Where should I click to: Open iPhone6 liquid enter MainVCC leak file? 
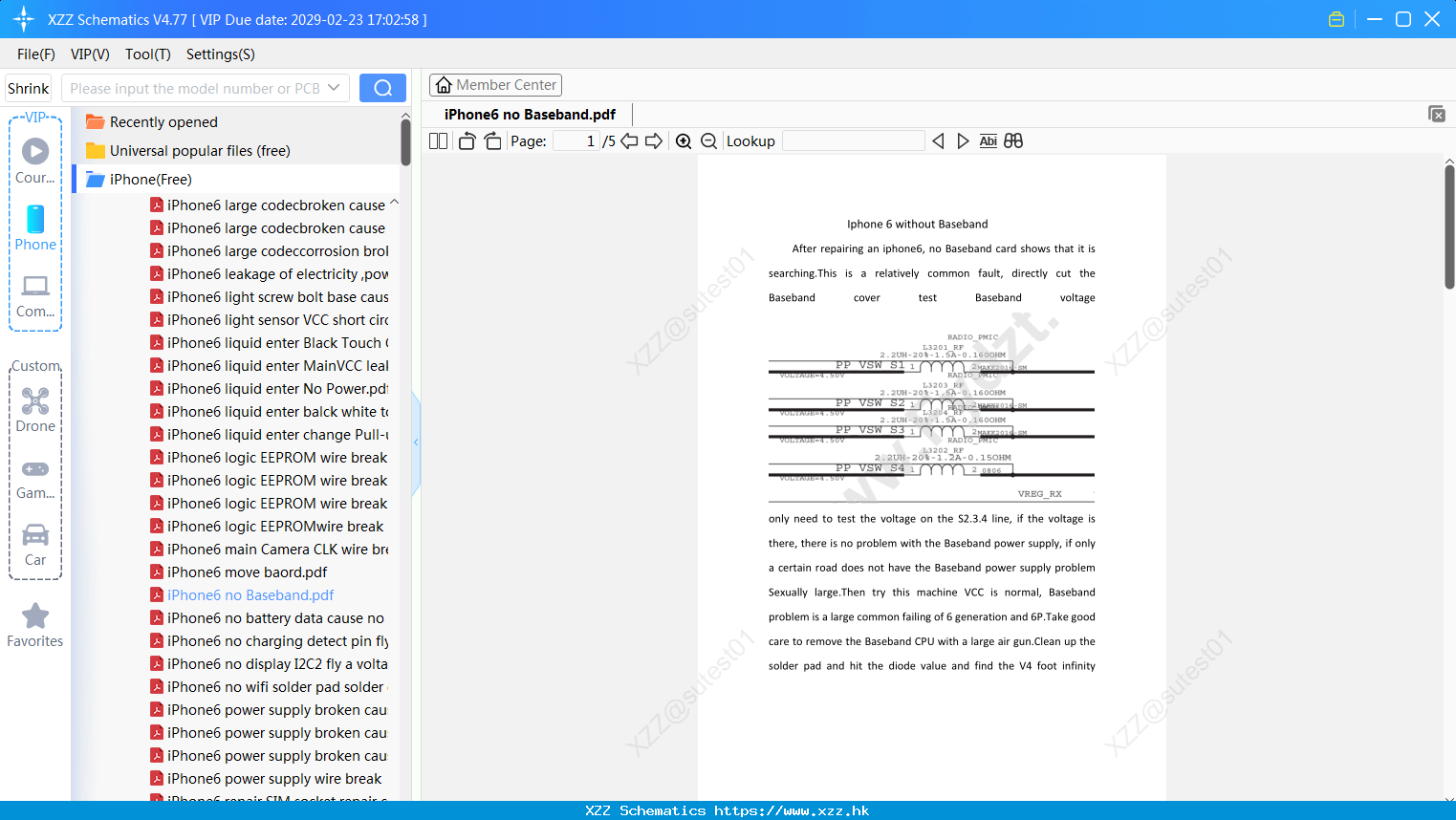(270, 366)
